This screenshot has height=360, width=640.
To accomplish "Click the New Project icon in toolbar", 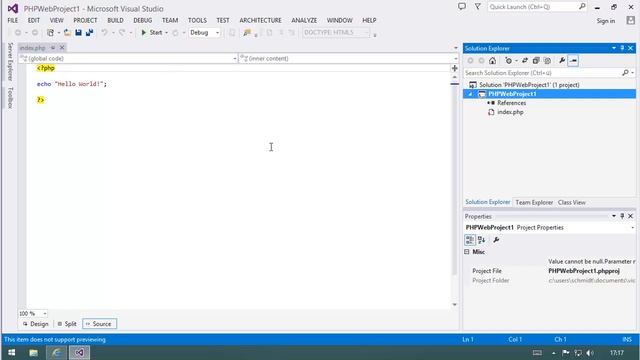I will [x=50, y=33].
